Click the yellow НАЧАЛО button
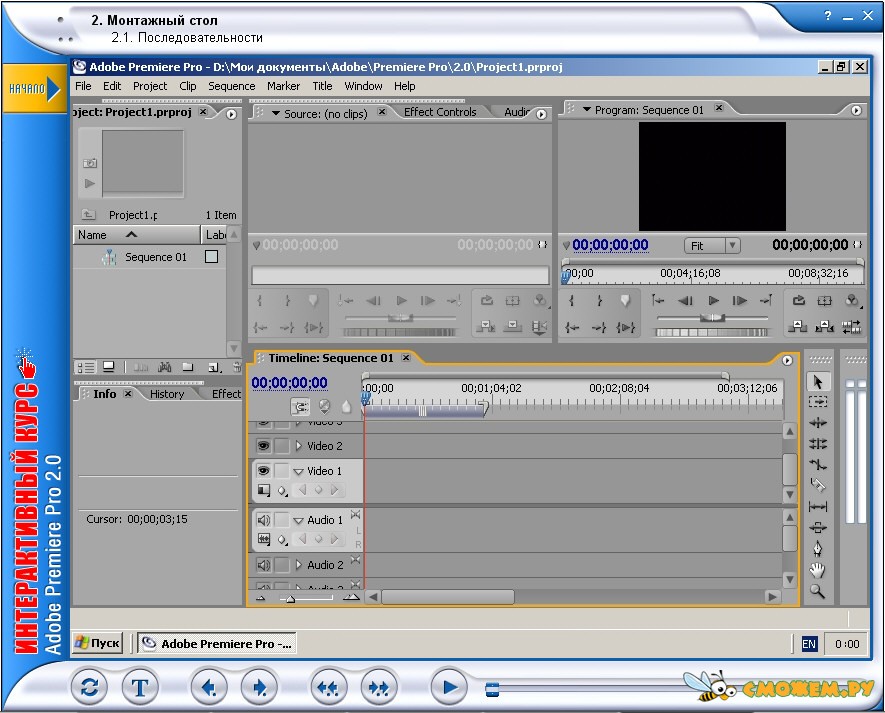The width and height of the screenshot is (885, 713). (x=34, y=89)
